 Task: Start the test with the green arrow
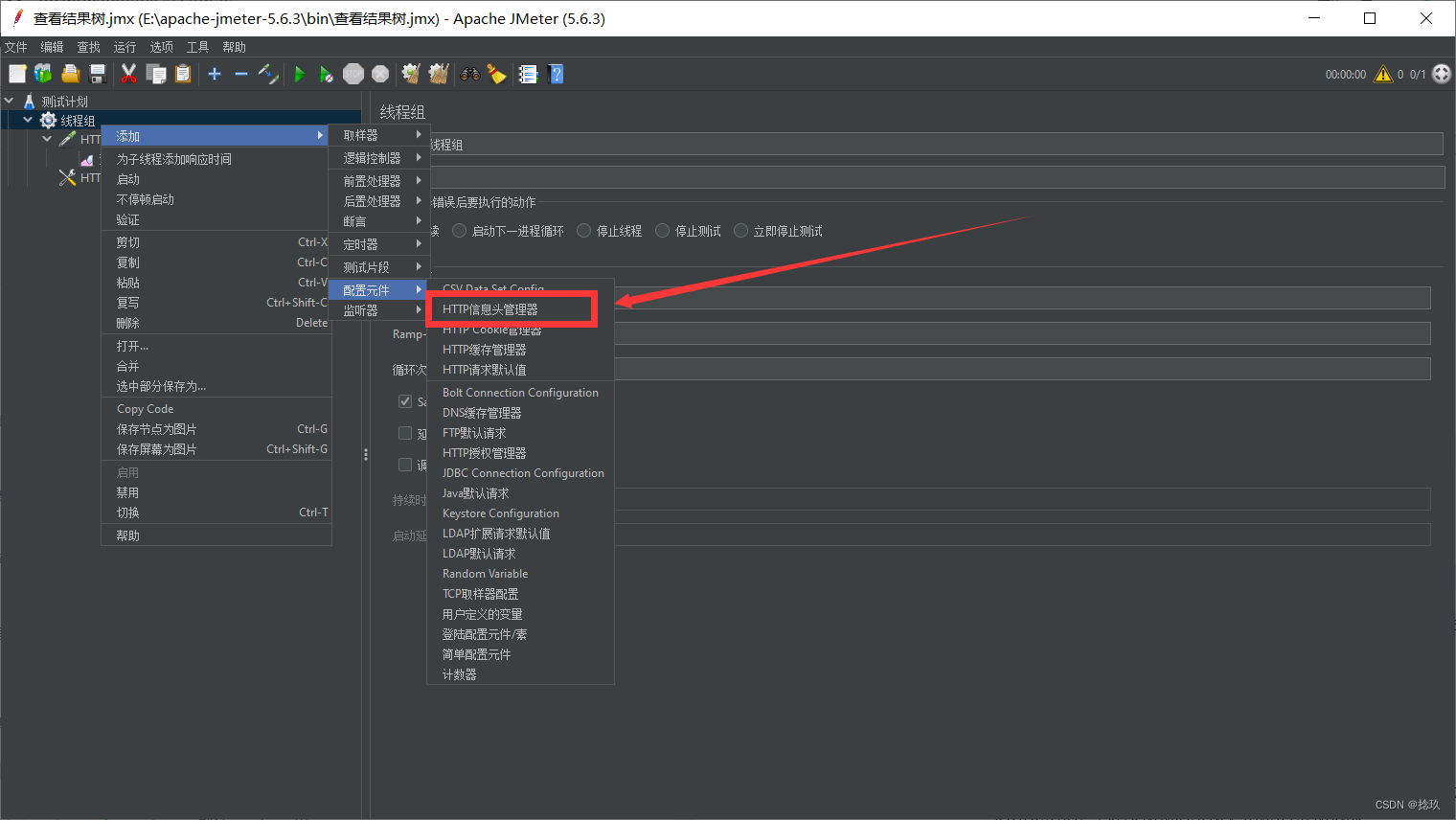tap(300, 74)
